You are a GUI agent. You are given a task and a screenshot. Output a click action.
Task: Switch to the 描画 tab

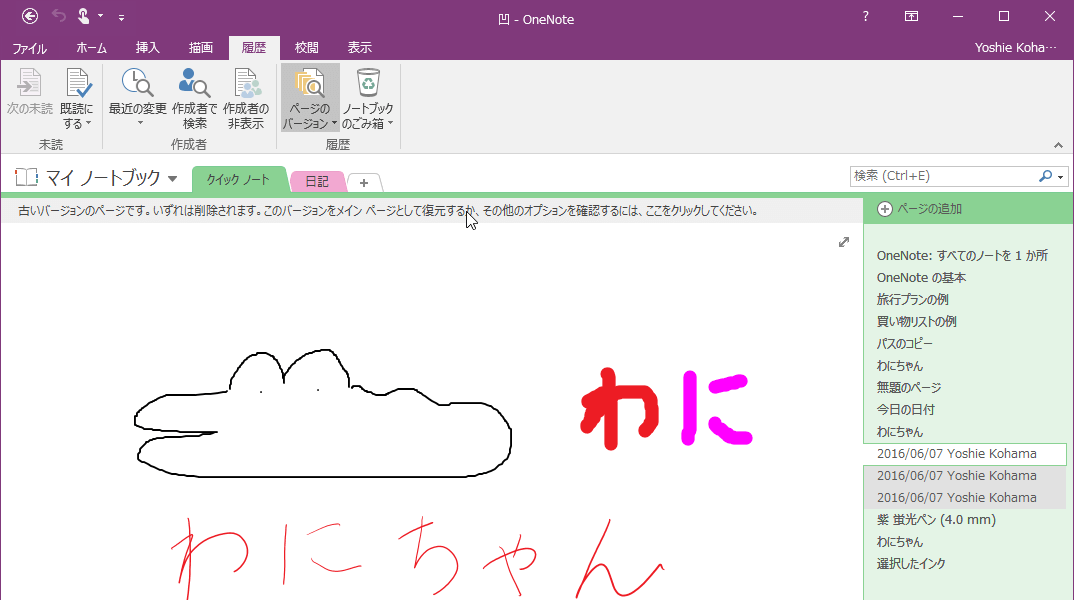click(201, 48)
